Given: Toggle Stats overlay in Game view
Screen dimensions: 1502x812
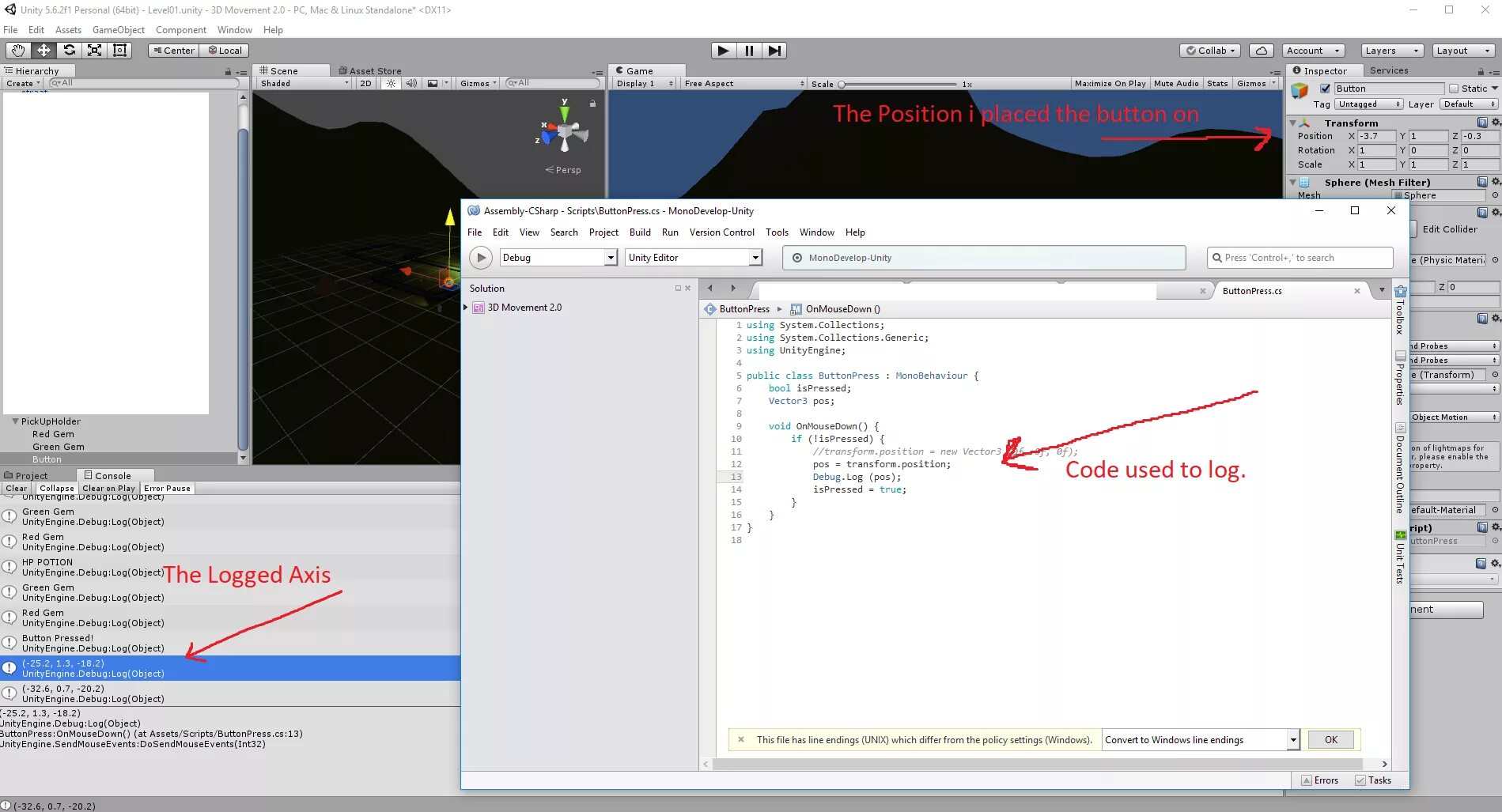Looking at the screenshot, I should coord(1217,83).
